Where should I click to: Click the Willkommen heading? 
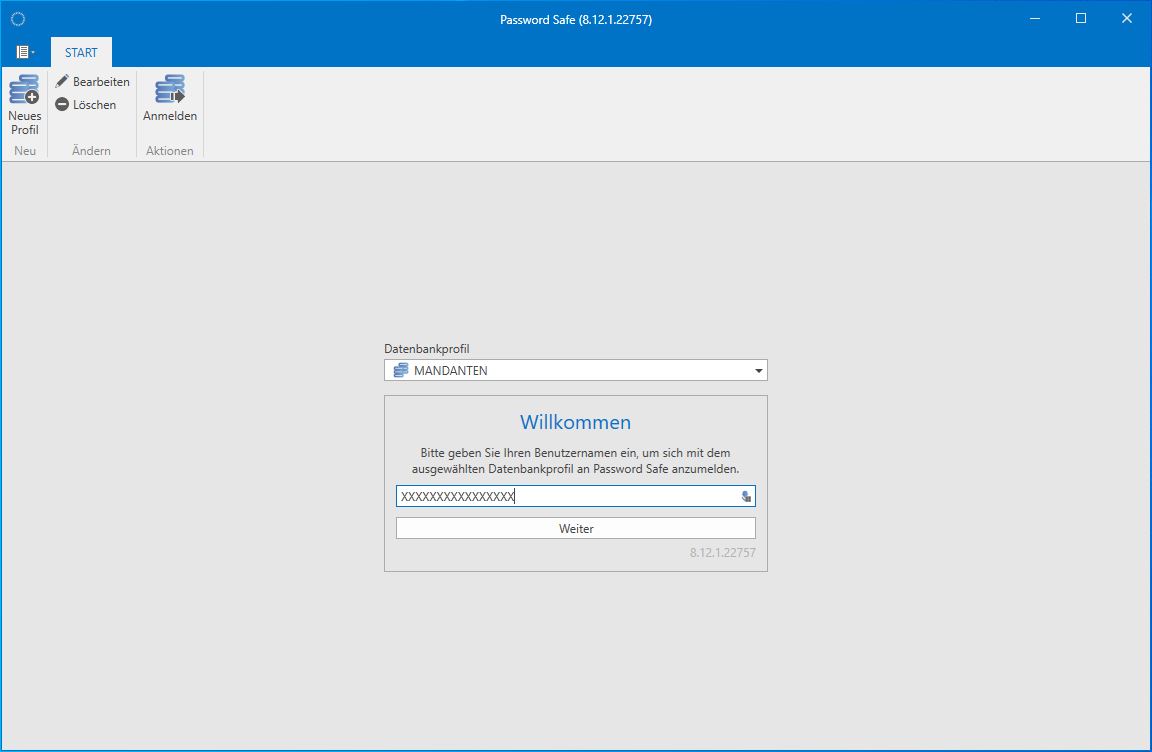coord(575,422)
